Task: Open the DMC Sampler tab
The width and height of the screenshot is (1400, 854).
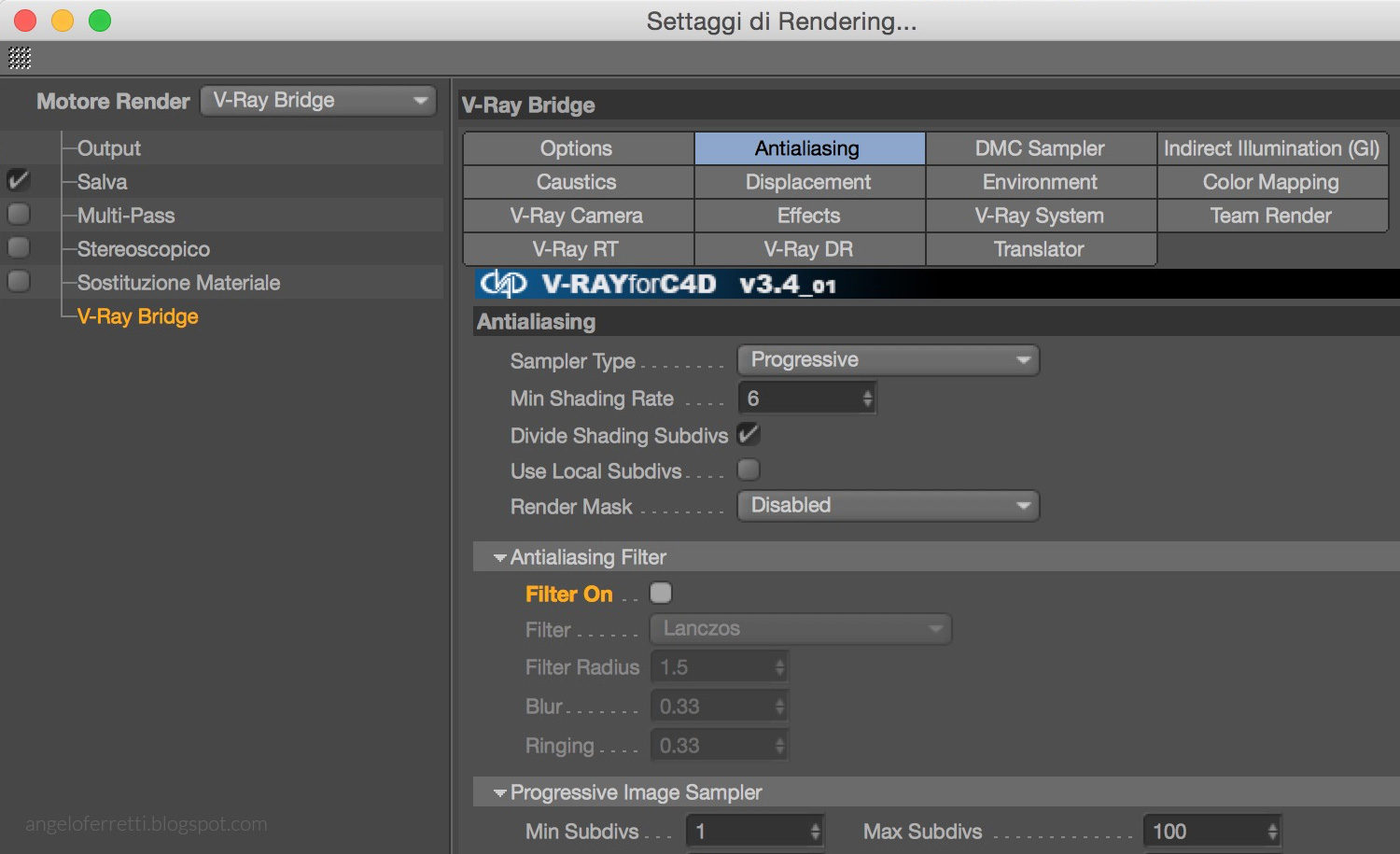Action: point(1041,148)
